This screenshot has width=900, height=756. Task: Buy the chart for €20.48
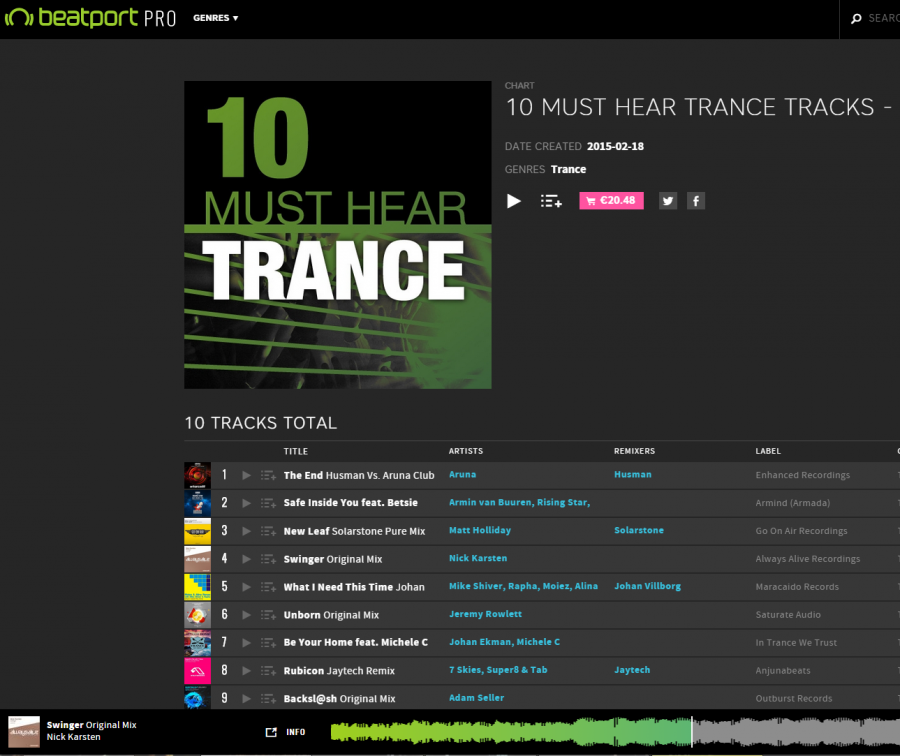611,200
